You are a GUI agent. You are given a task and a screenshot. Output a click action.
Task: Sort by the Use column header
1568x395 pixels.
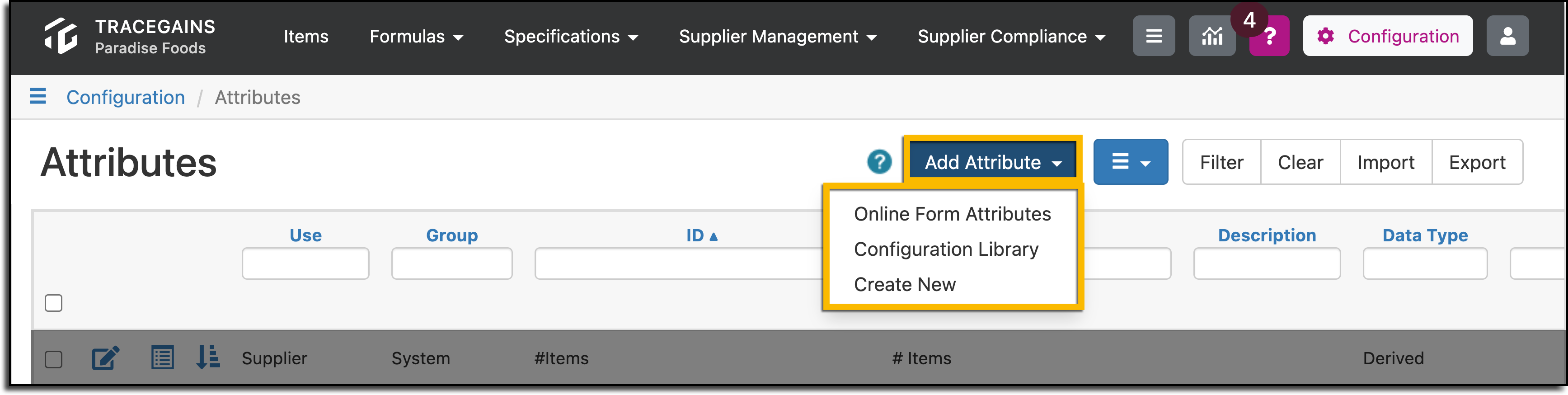point(305,235)
